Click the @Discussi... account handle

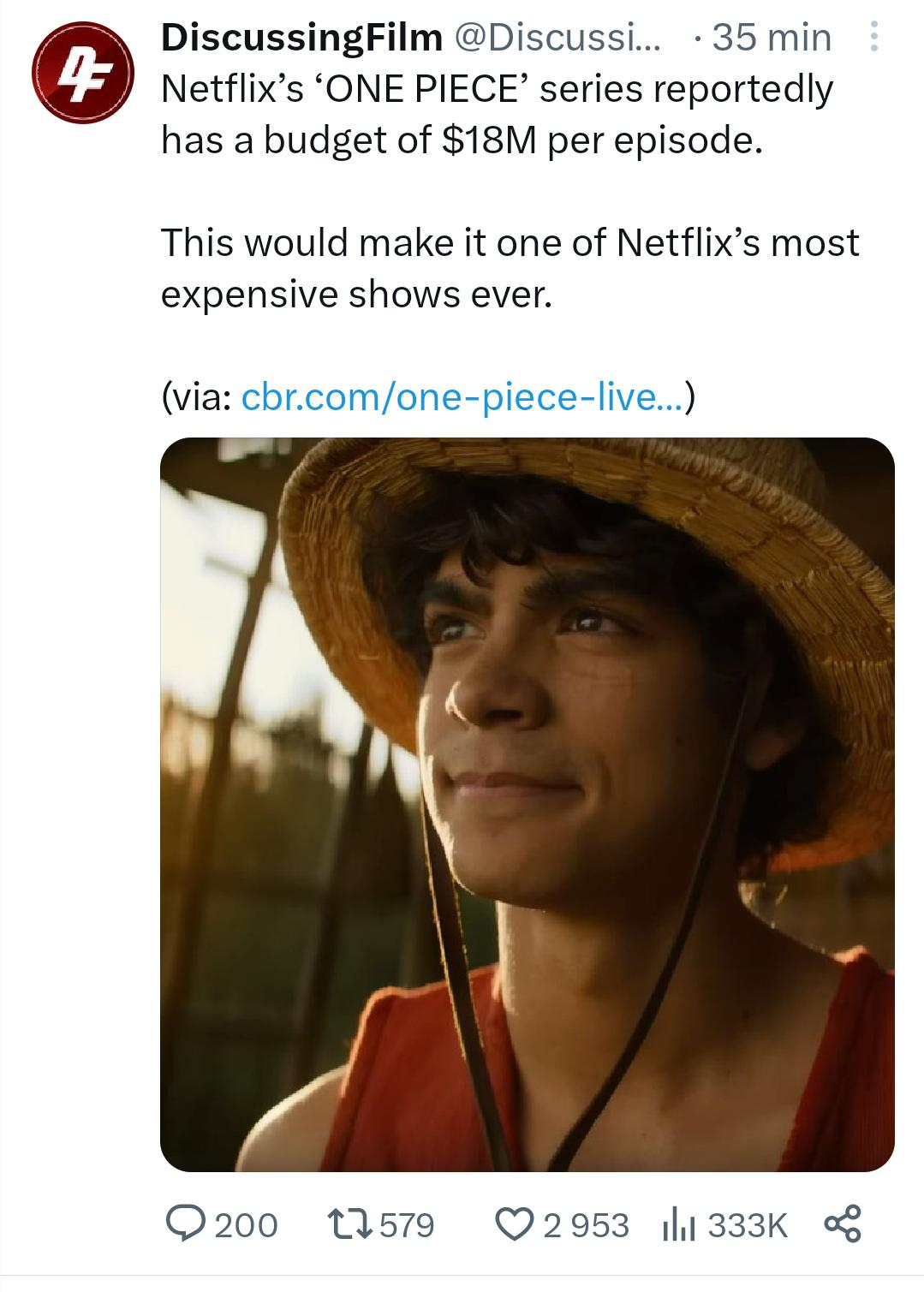point(557,37)
